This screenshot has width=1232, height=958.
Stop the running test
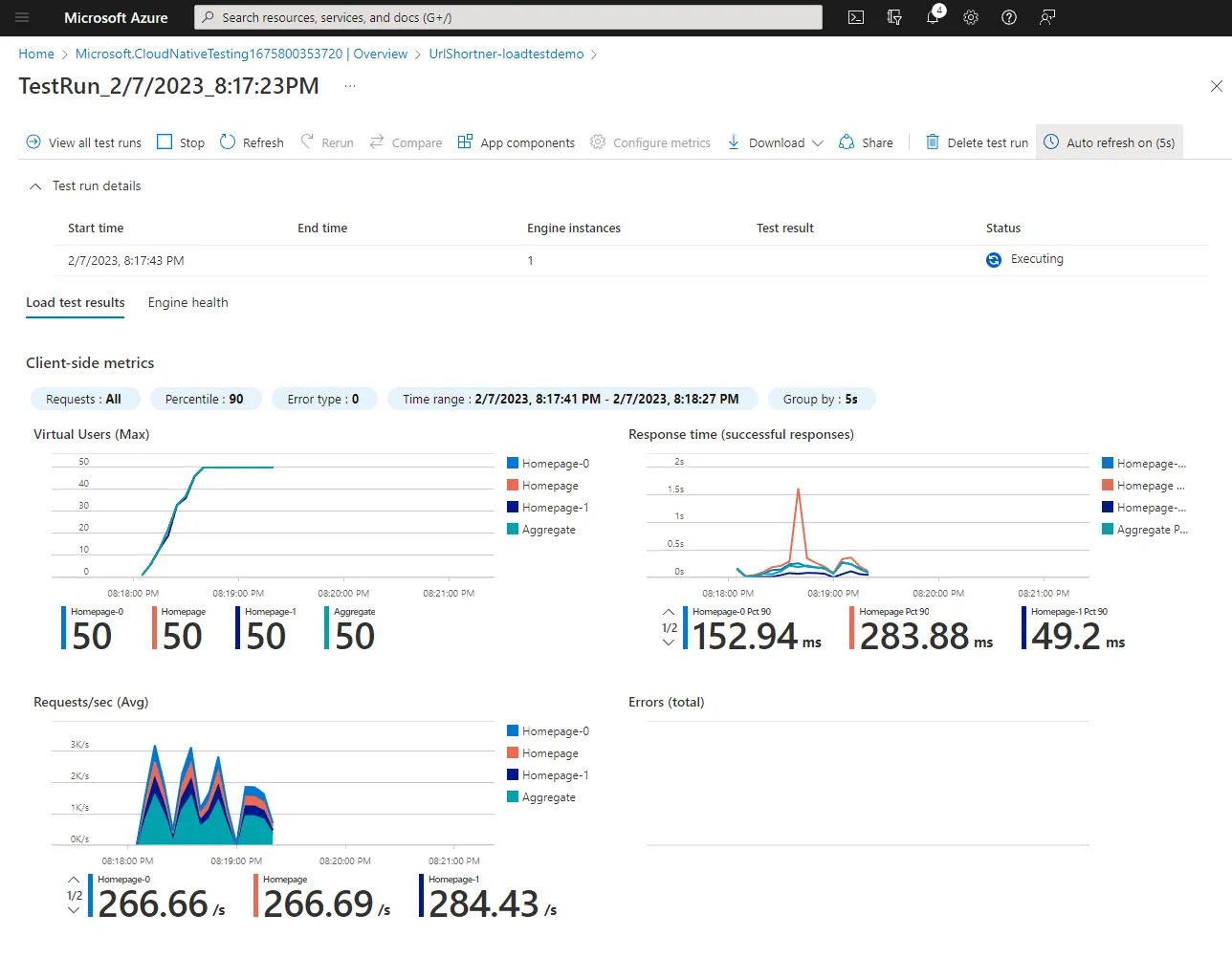181,142
